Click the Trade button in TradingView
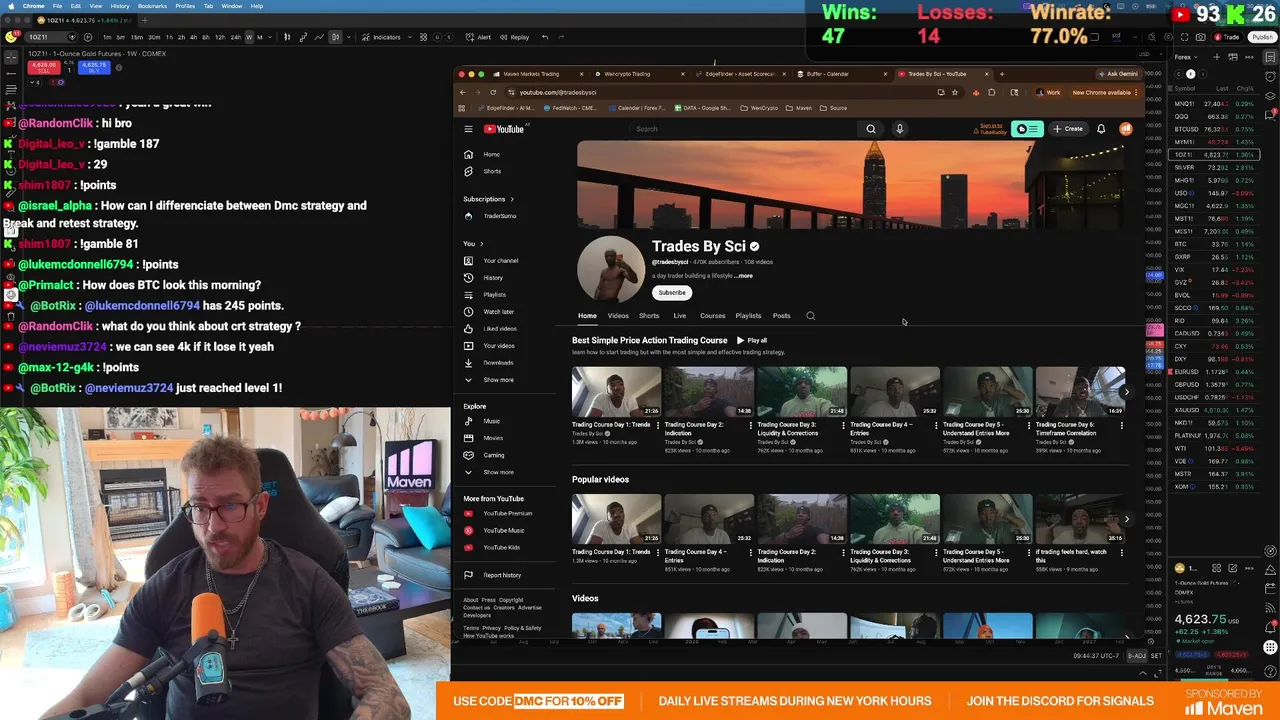The width and height of the screenshot is (1280, 720). [1227, 37]
